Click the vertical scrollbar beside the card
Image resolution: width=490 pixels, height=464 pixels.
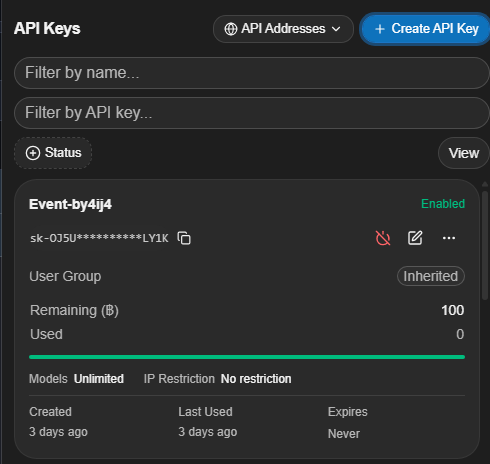[x=485, y=243]
